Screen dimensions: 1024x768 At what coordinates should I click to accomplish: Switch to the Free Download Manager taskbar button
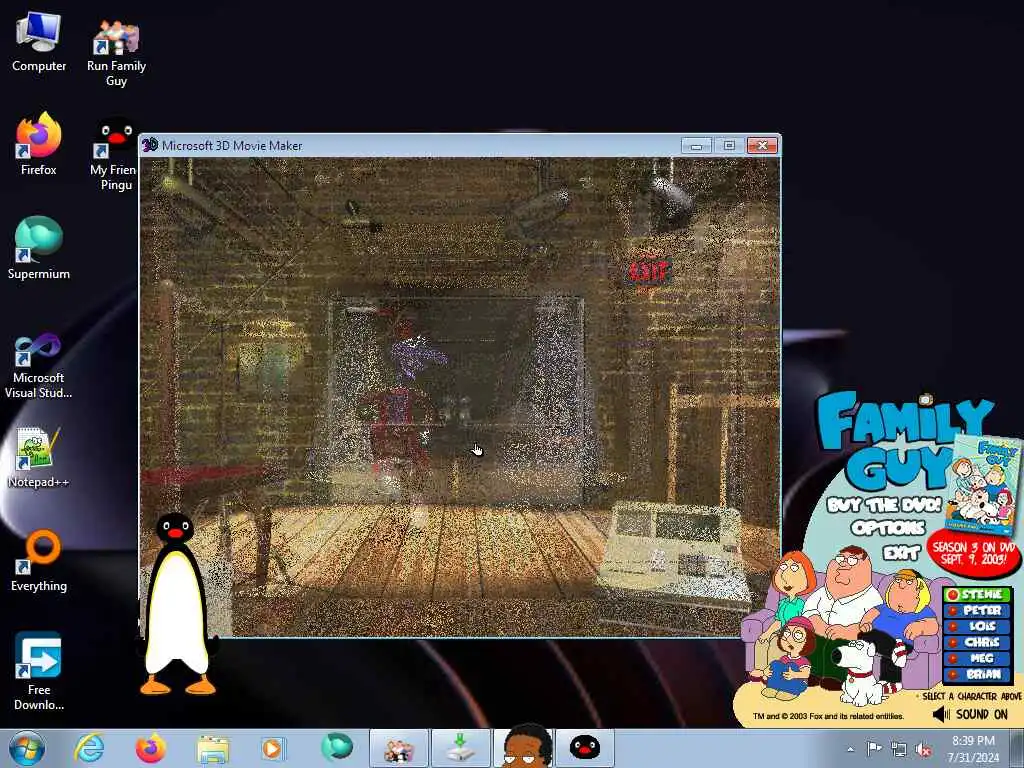(x=460, y=749)
